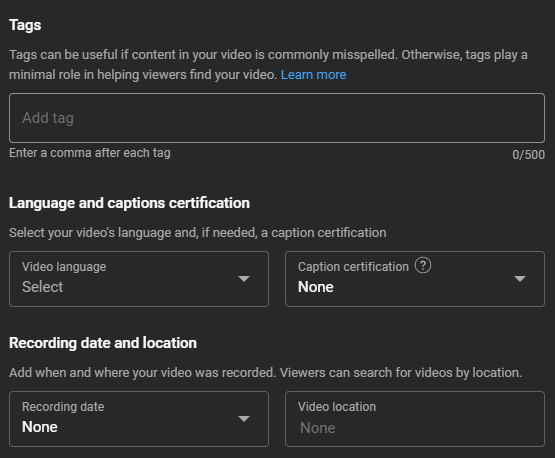This screenshot has width=555, height=458.
Task: Click 'Select your video's language' description text
Action: point(198,233)
